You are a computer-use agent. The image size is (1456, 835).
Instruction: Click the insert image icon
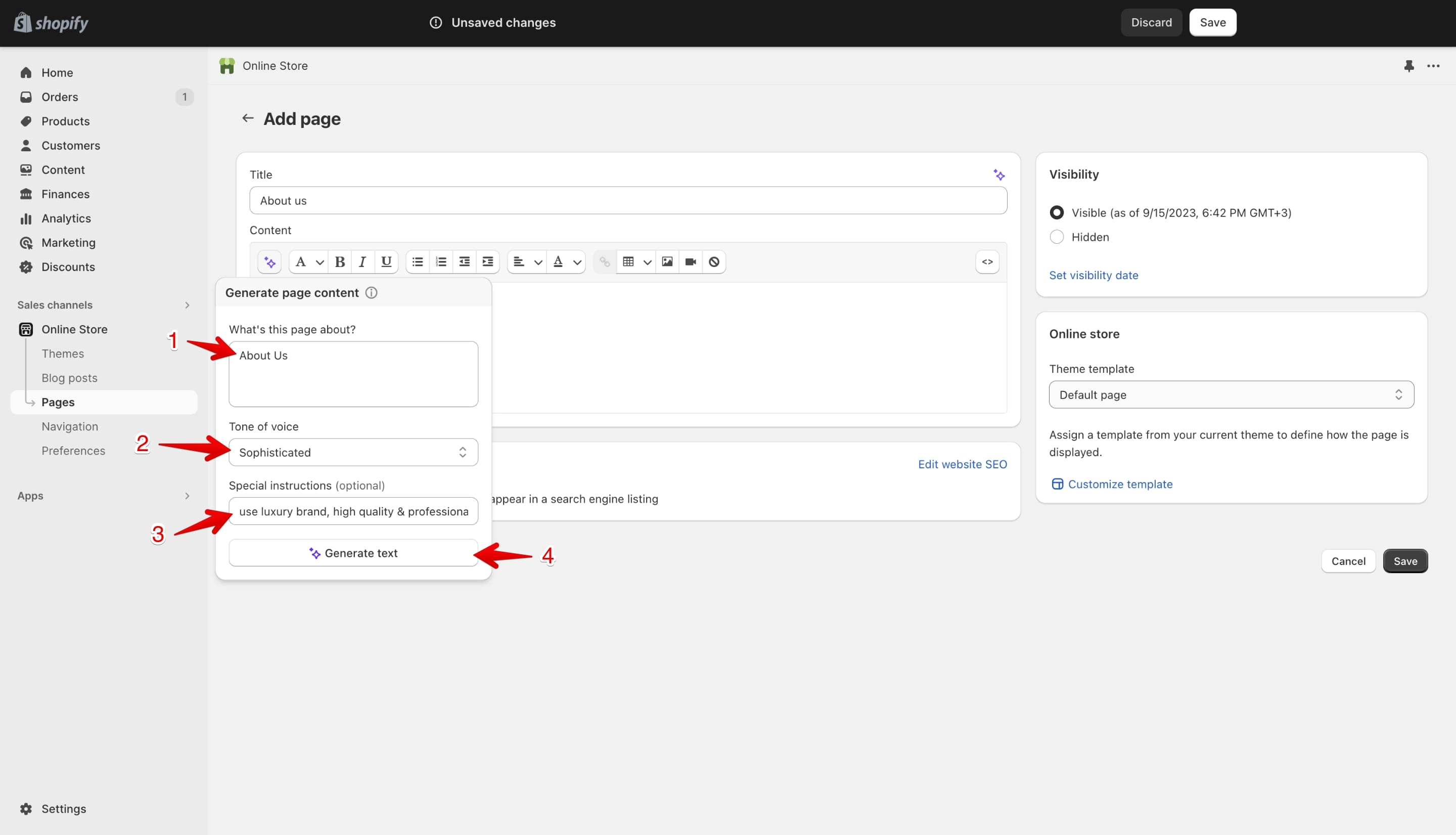(x=667, y=262)
